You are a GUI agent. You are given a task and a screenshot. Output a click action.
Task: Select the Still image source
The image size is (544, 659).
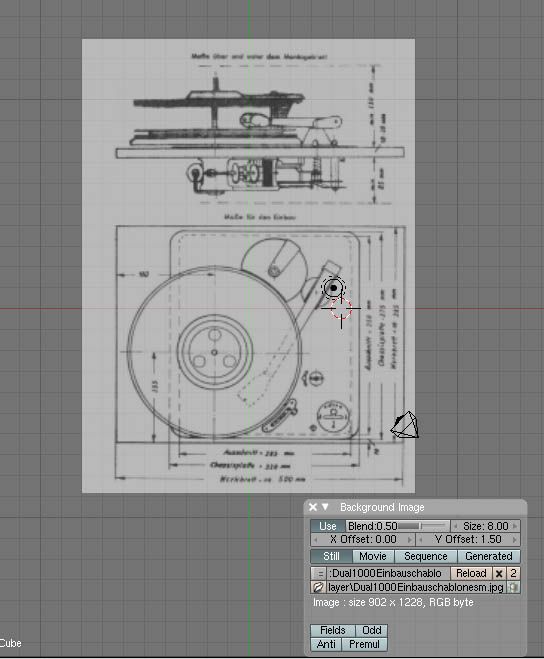click(x=331, y=556)
